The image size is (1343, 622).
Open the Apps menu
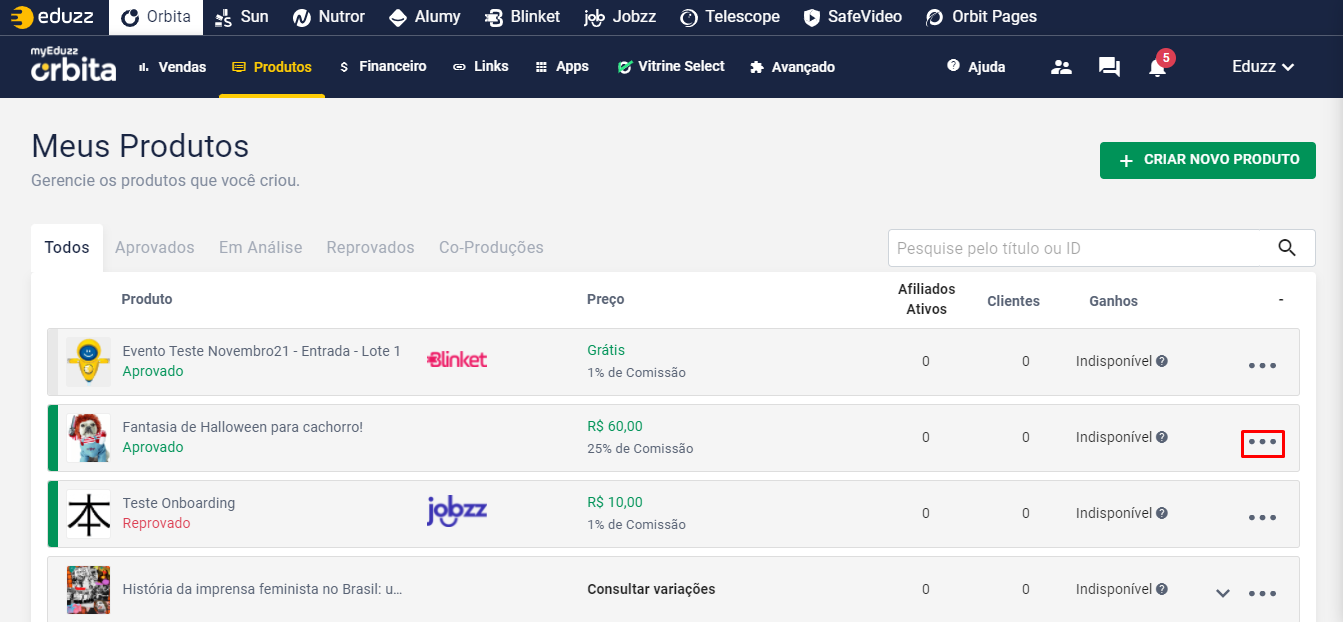coord(562,67)
